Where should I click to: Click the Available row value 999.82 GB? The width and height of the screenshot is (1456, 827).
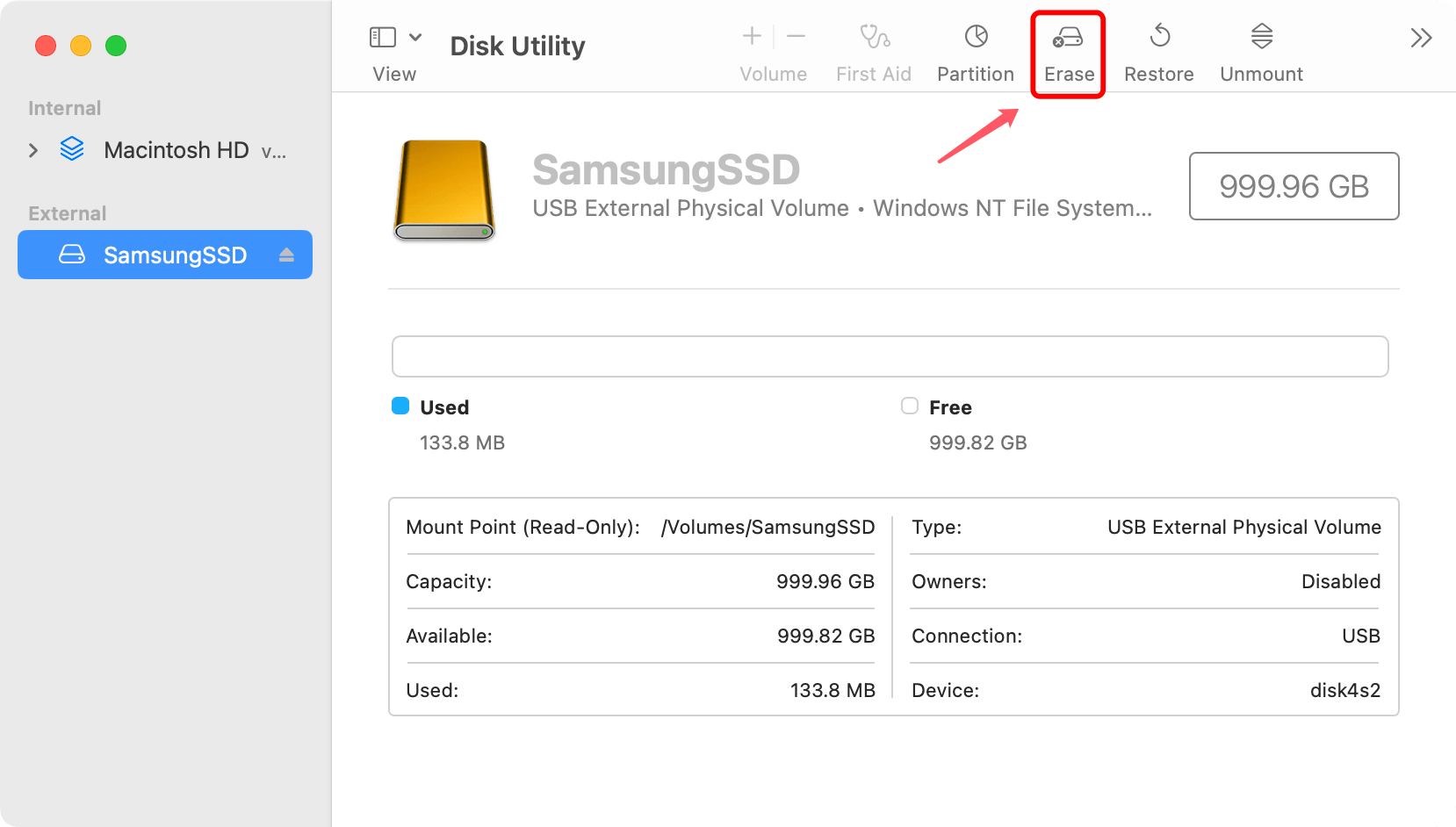point(825,636)
